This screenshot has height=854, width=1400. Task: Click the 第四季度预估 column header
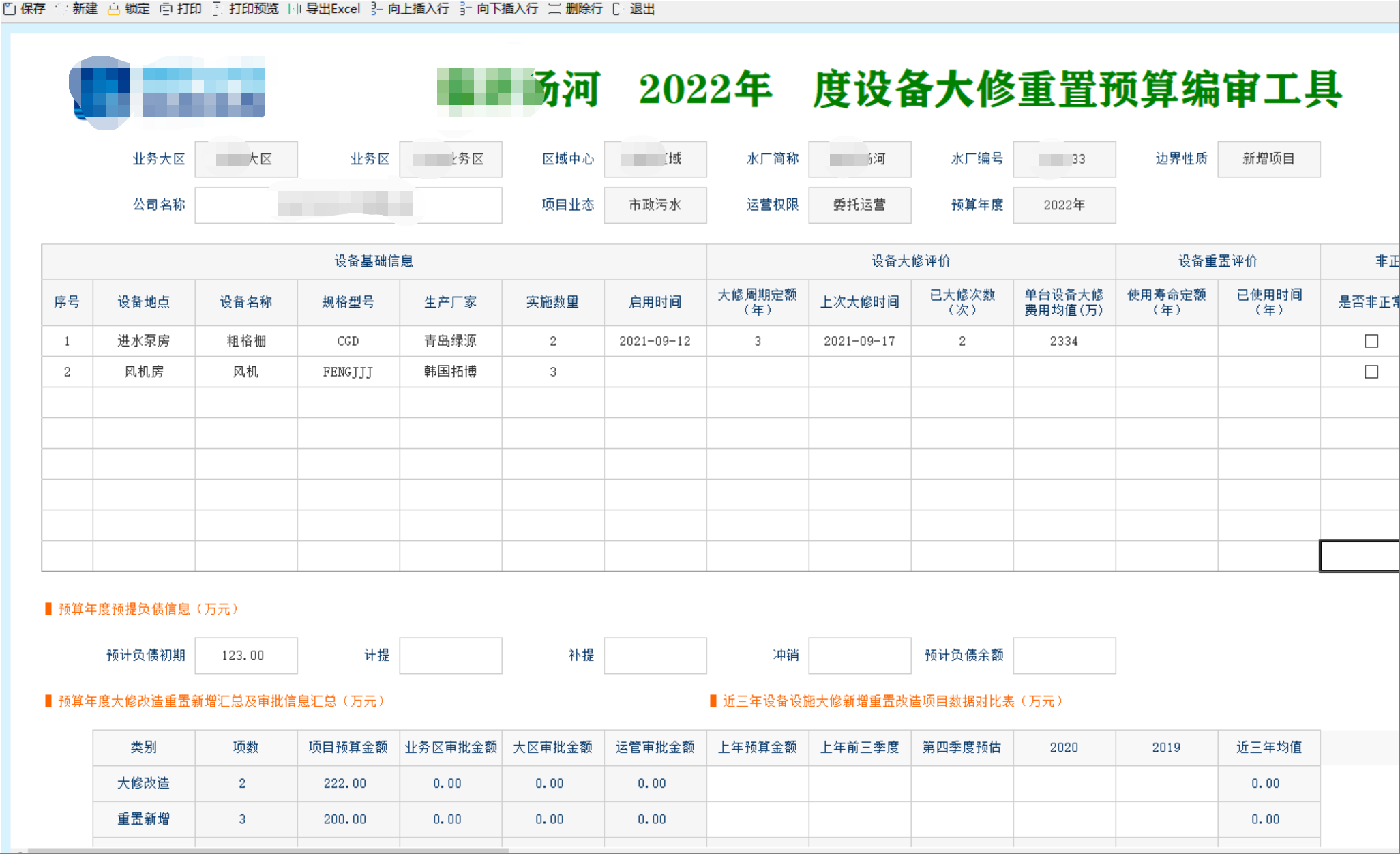coord(962,748)
